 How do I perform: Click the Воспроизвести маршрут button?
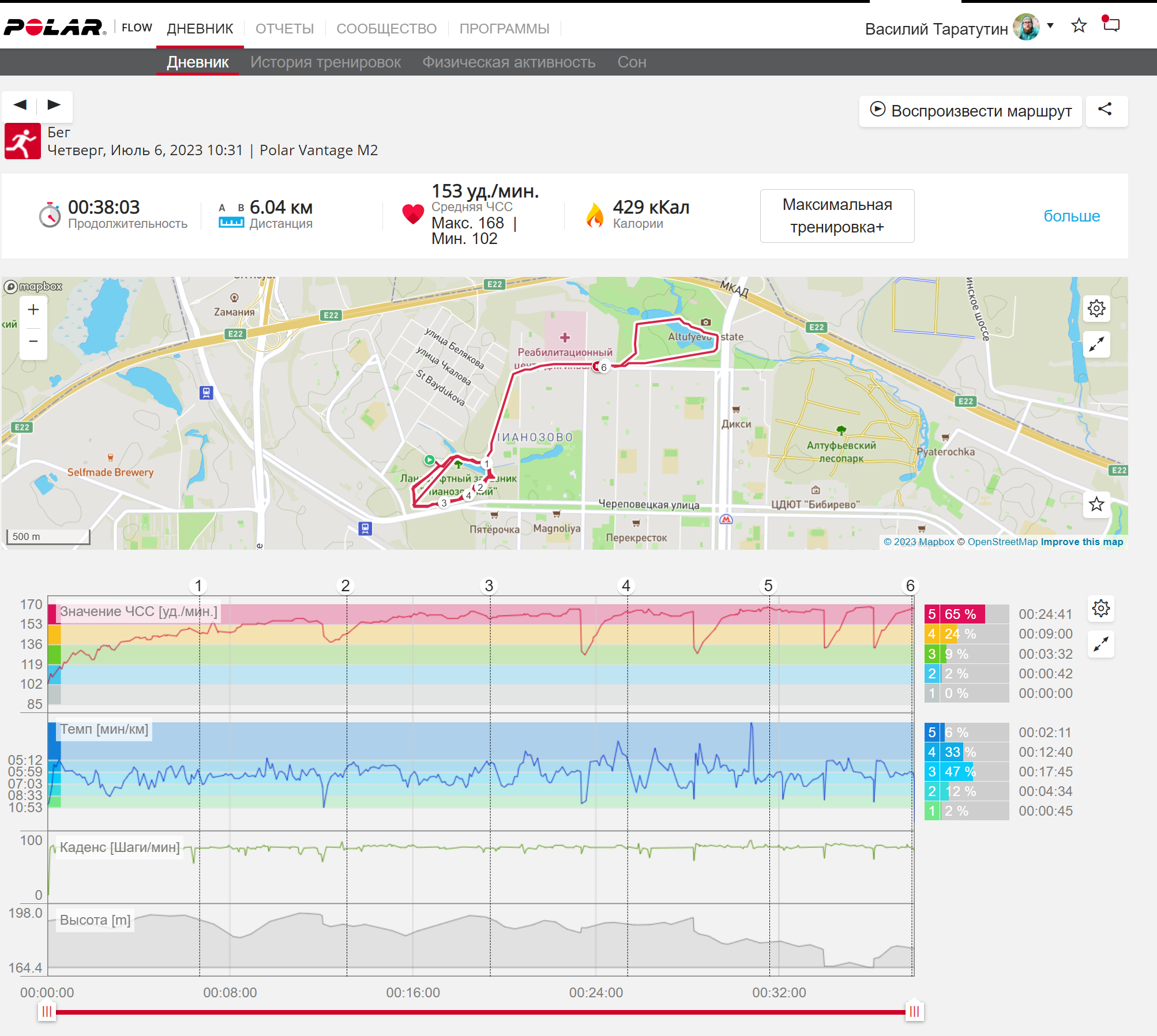[x=971, y=111]
